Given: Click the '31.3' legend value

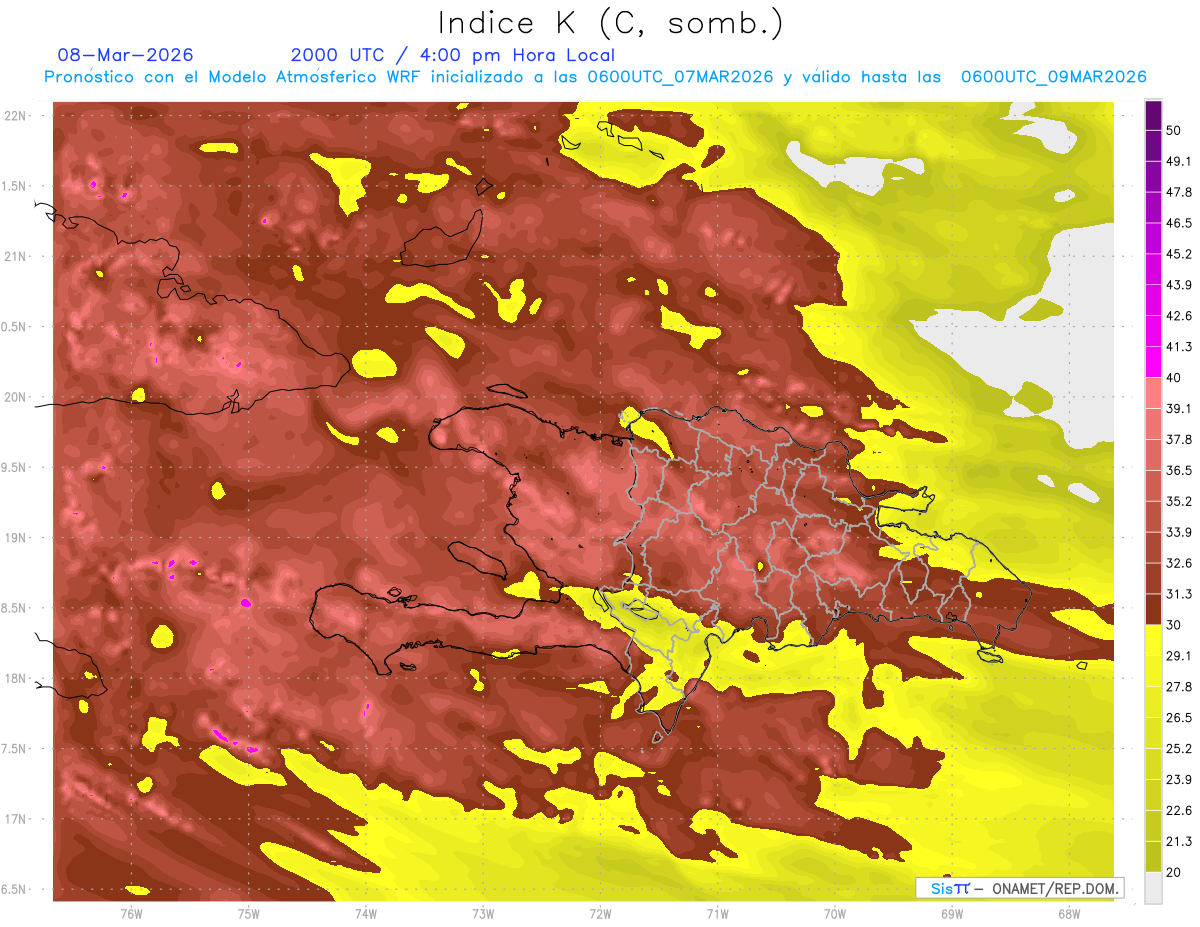Looking at the screenshot, I should tap(1178, 594).
